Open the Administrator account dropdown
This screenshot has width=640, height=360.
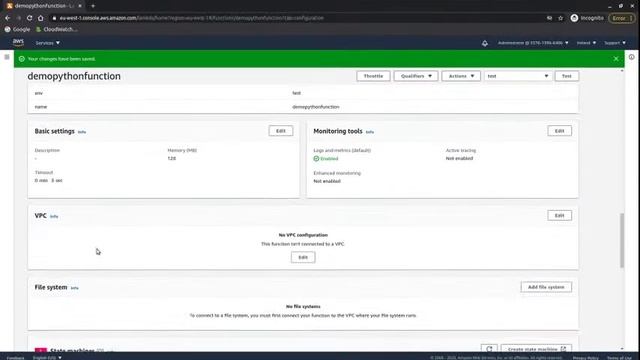[x=533, y=43]
